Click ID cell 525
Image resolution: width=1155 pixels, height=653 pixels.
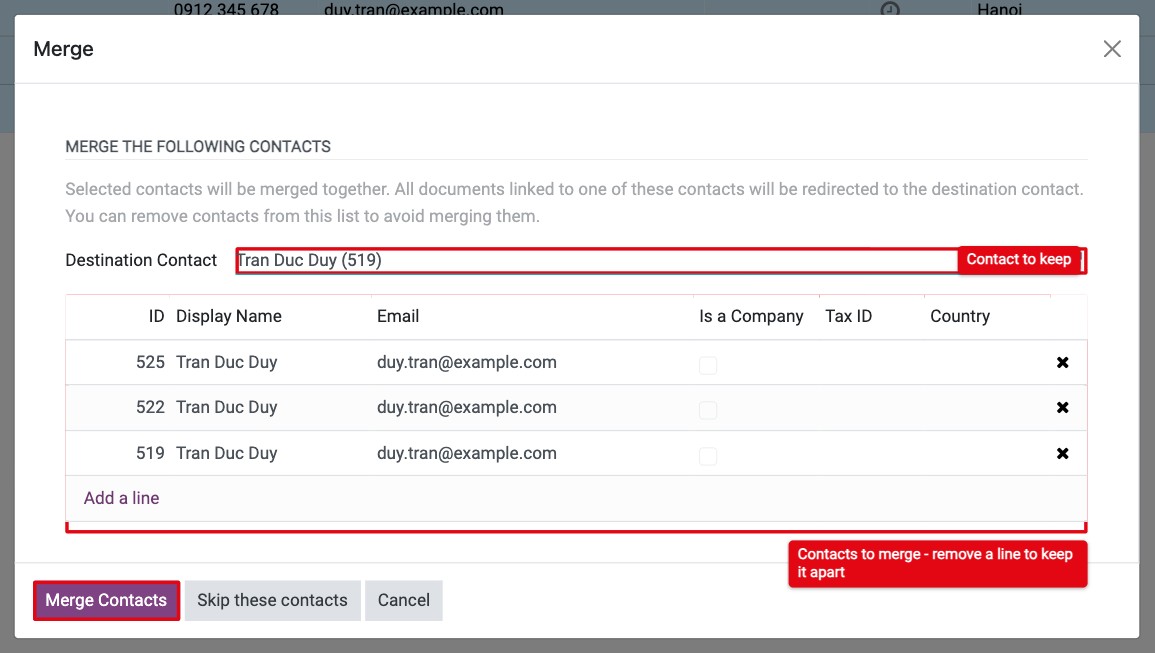pos(150,363)
